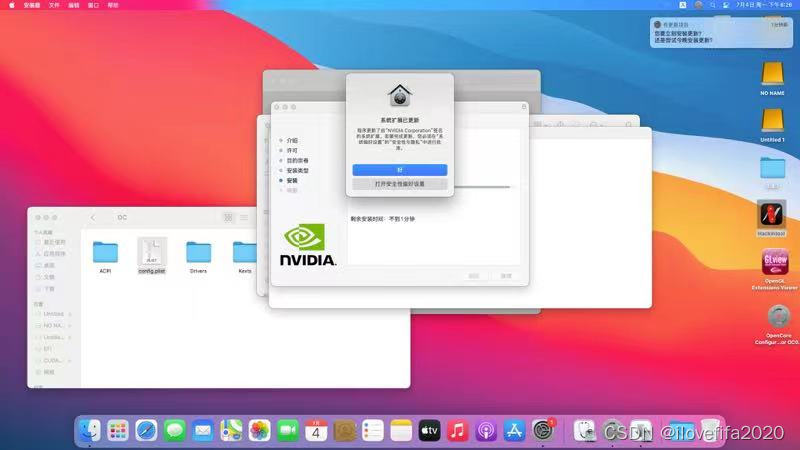Click the Spotlight search icon in menu bar

click(713, 5)
